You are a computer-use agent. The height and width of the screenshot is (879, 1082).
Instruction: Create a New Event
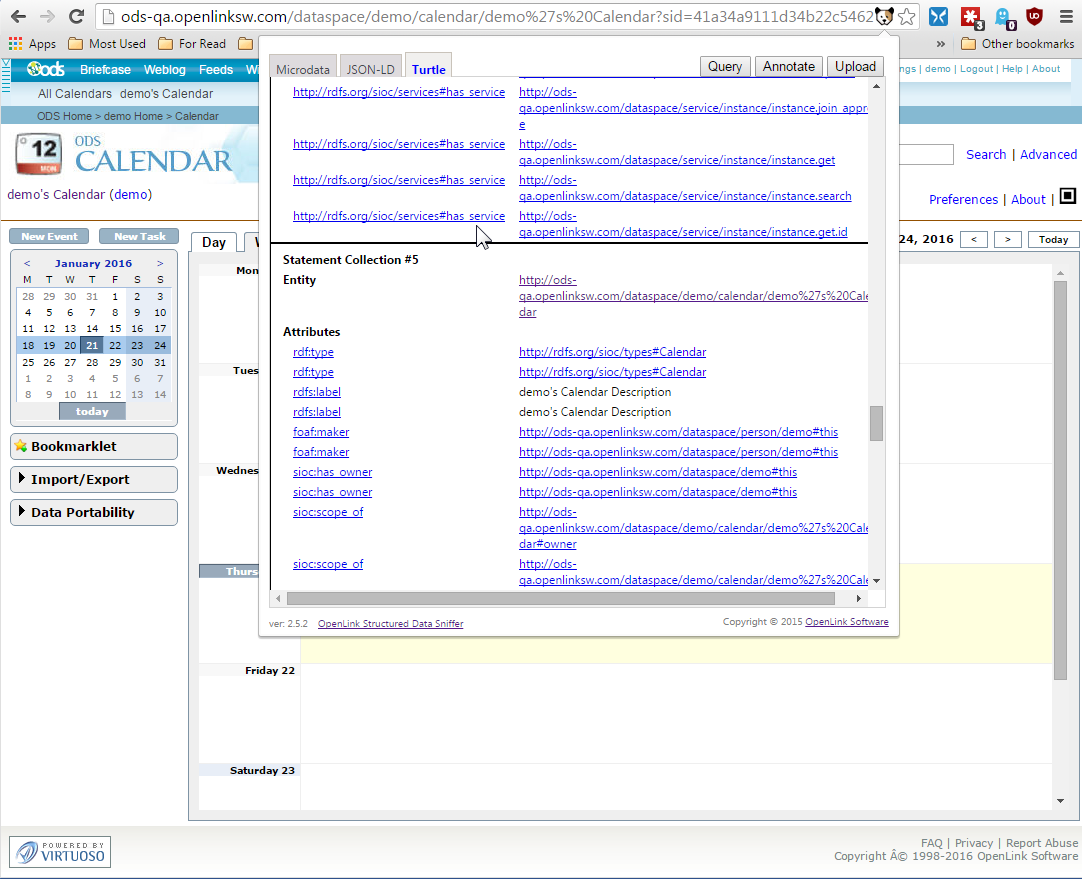tap(49, 237)
